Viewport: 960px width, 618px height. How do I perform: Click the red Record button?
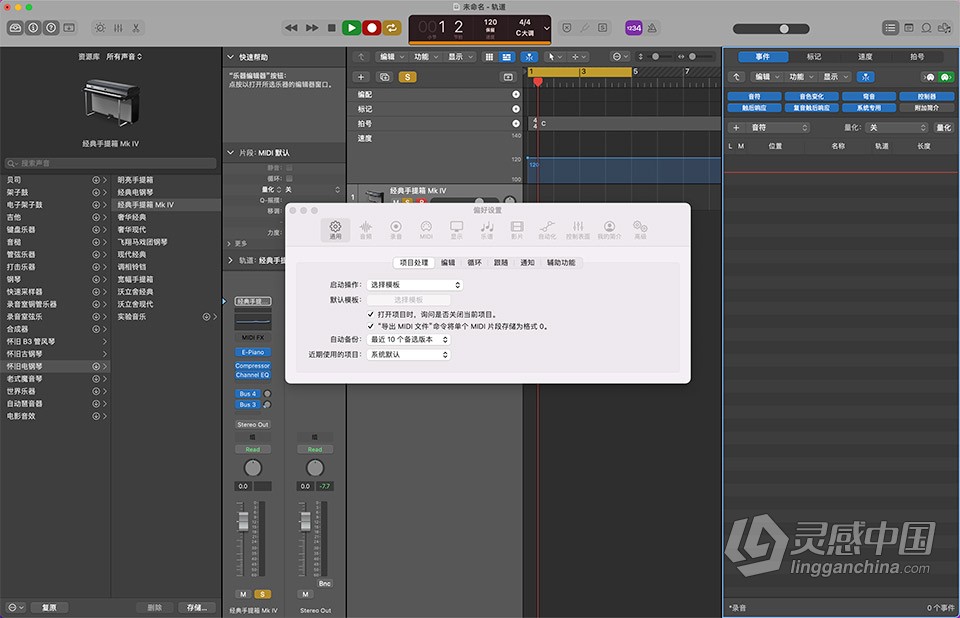click(x=372, y=28)
